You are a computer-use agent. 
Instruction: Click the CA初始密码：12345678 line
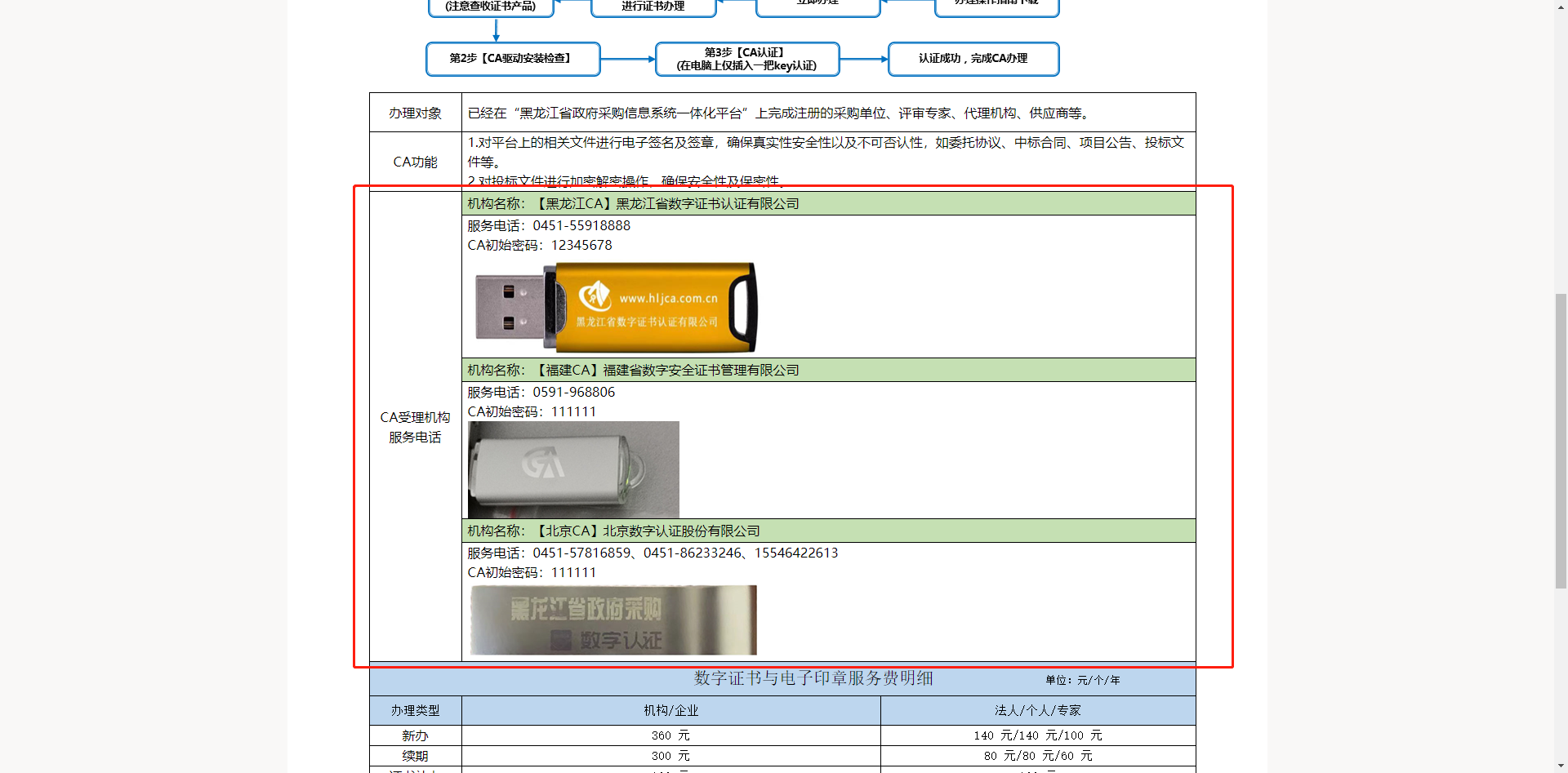[x=540, y=245]
